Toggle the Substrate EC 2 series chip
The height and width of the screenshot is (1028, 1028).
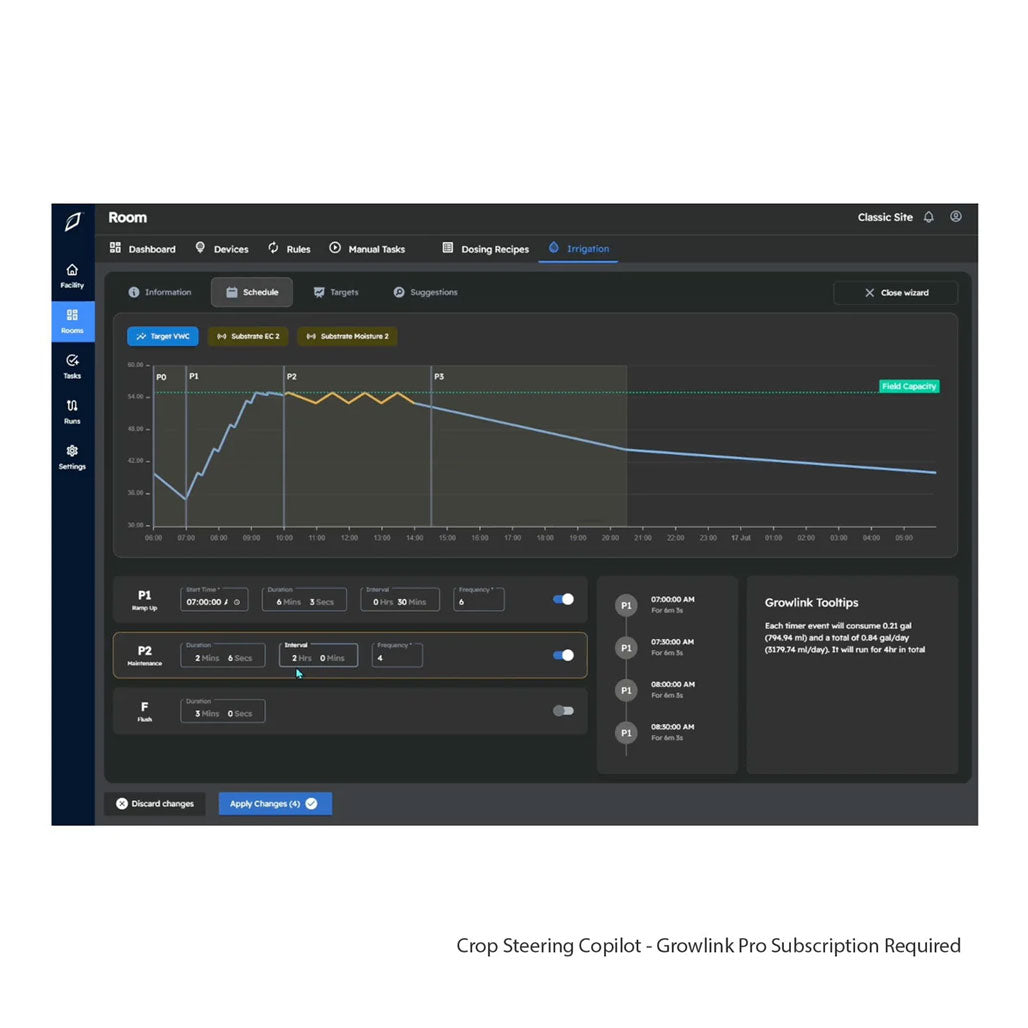pyautogui.click(x=248, y=336)
